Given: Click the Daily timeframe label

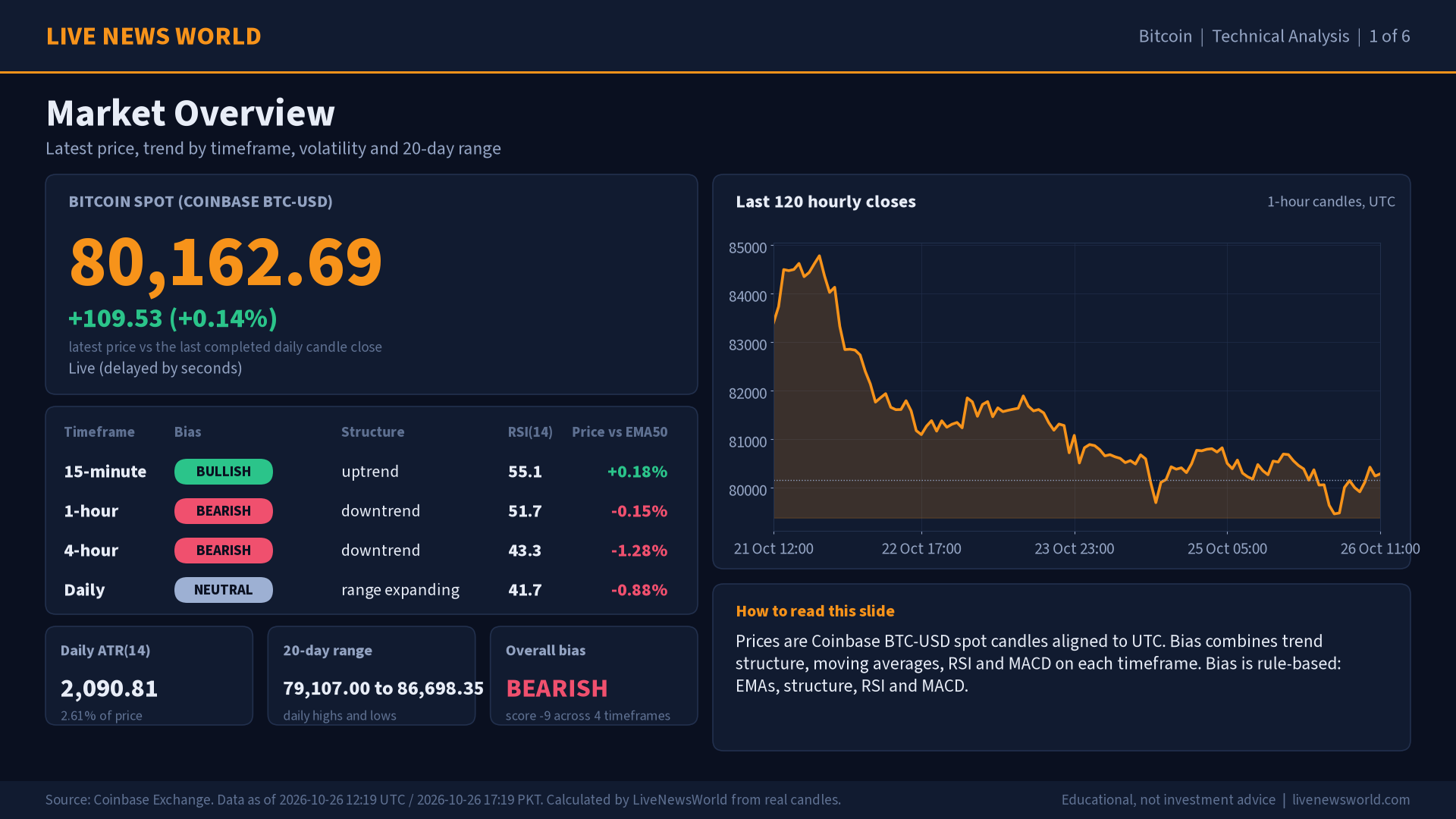Looking at the screenshot, I should (84, 590).
